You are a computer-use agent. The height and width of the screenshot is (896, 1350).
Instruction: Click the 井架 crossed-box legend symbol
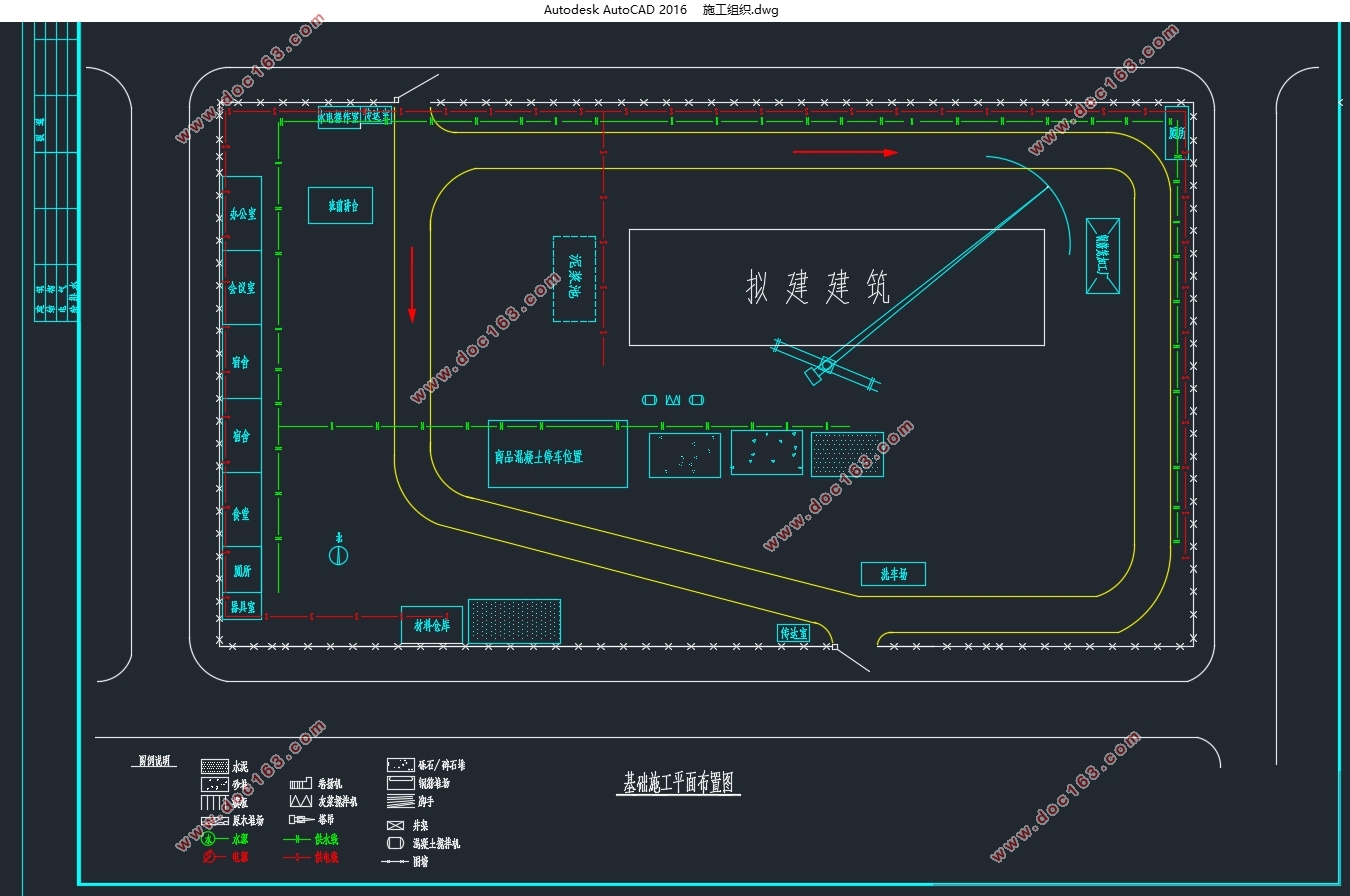tap(395, 826)
